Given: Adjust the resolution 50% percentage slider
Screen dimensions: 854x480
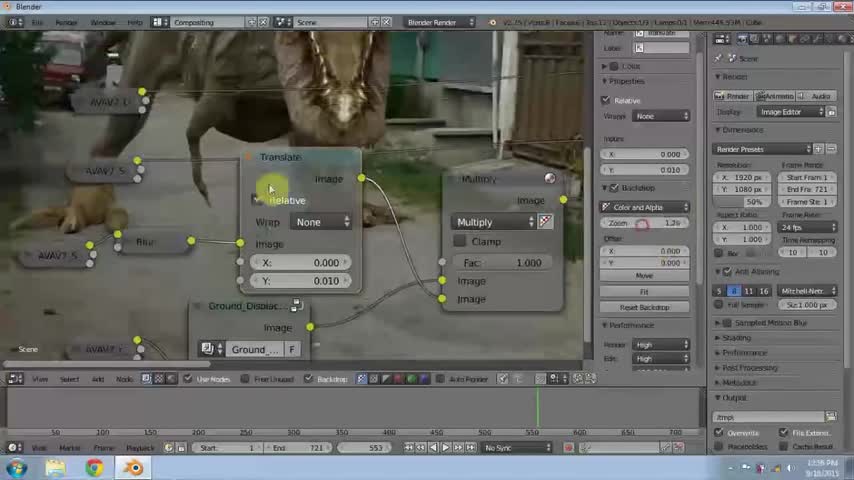Looking at the screenshot, I should pyautogui.click(x=742, y=202).
